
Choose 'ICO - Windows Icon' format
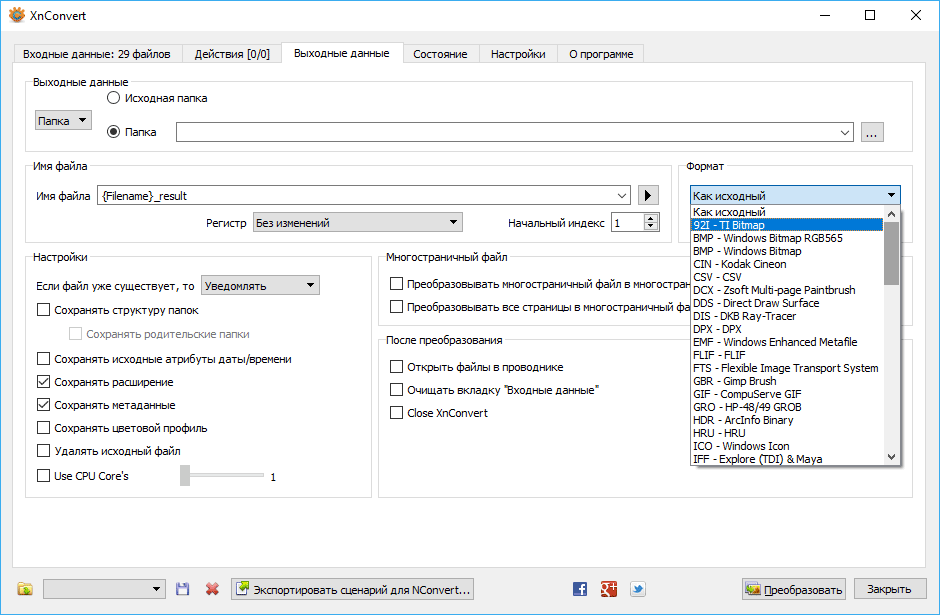[787, 446]
